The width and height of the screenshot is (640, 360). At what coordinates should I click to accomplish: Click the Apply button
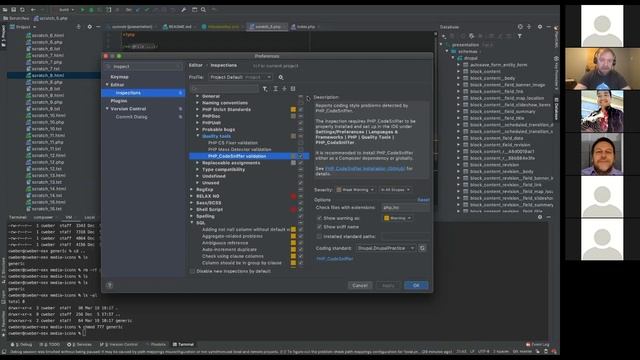click(x=388, y=285)
